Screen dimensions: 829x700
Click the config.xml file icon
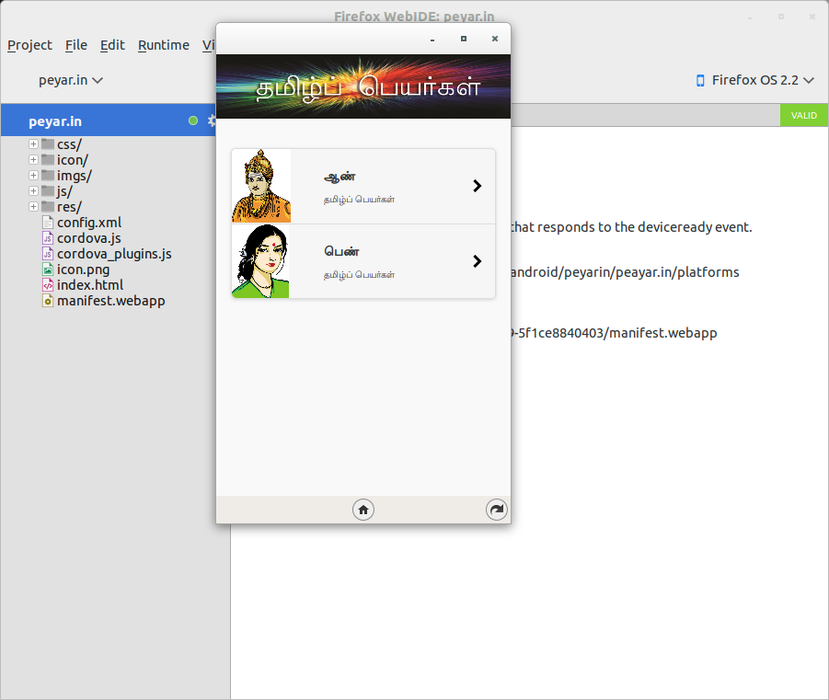47,222
